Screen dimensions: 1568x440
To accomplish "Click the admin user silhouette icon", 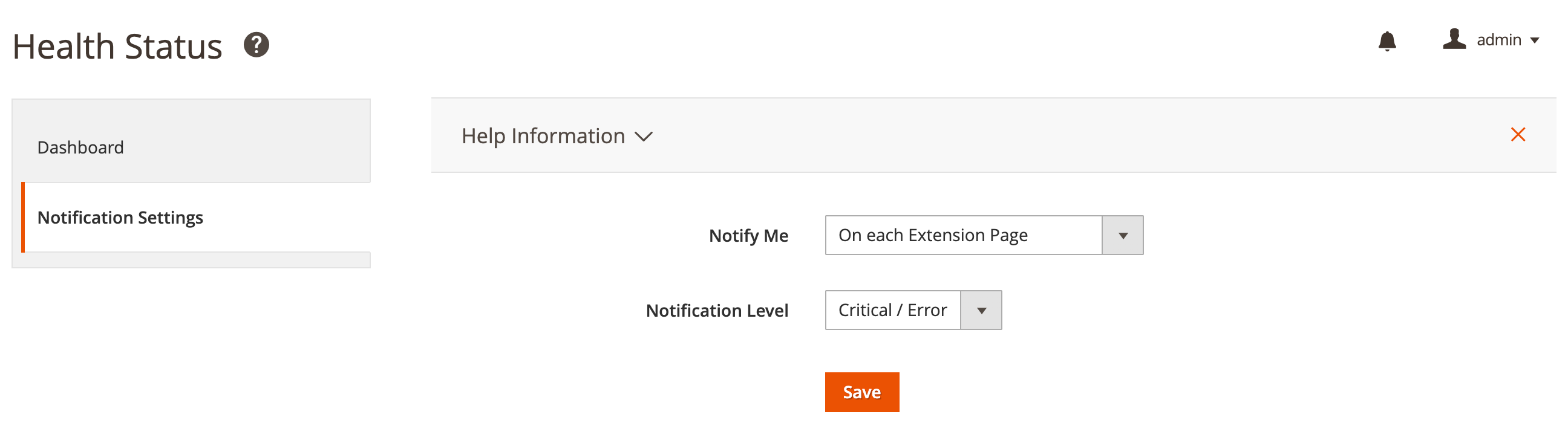I will click(x=1454, y=39).
